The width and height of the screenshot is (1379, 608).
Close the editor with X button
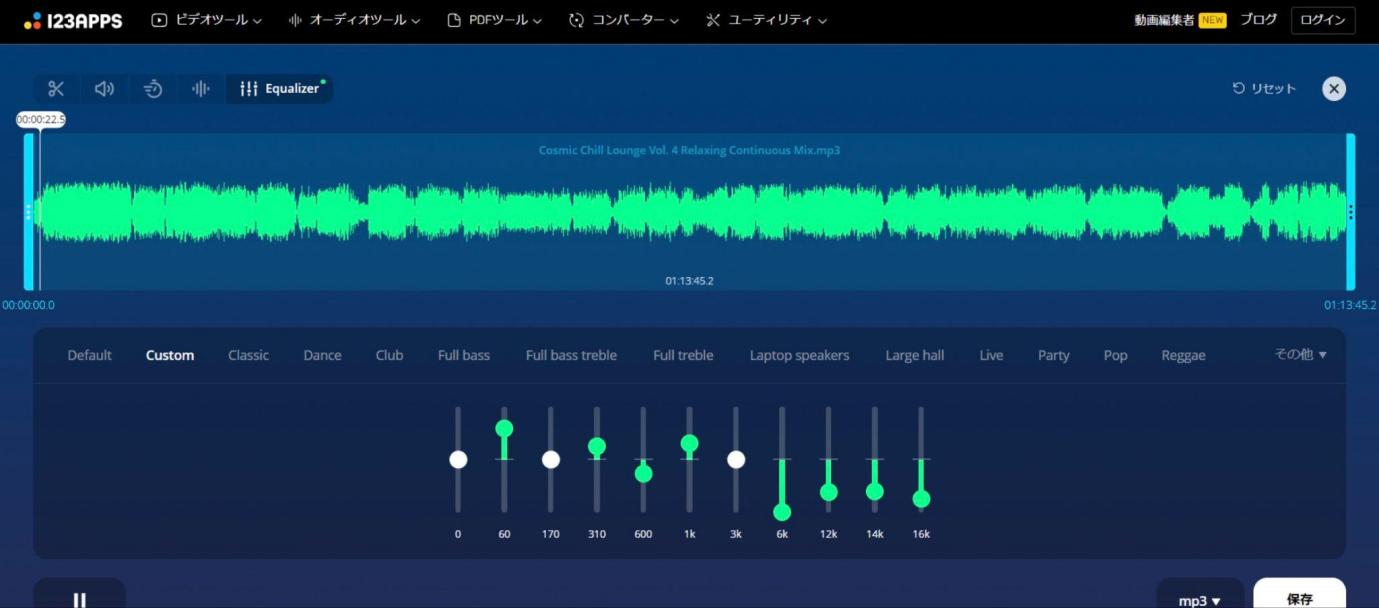coord(1334,89)
